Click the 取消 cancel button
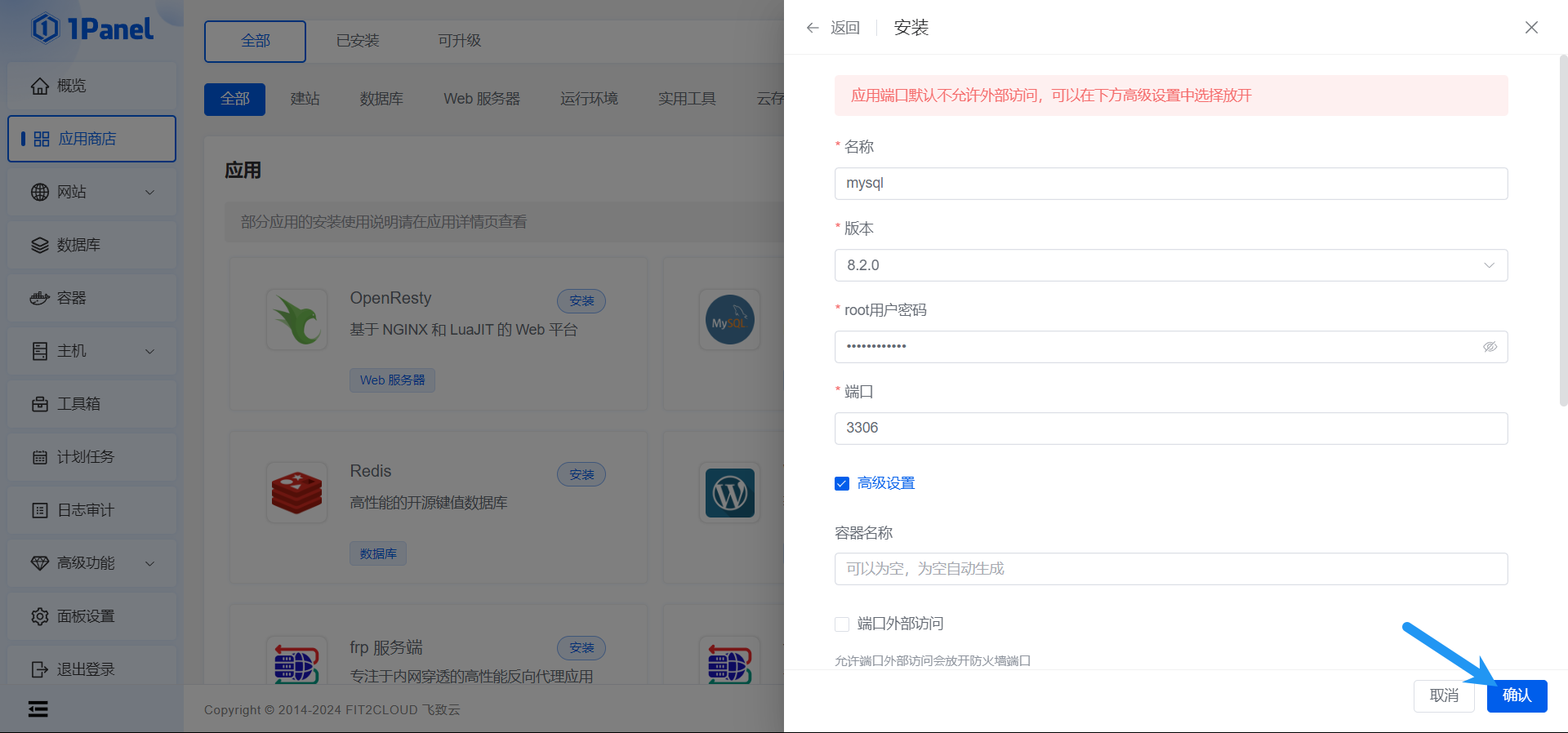This screenshot has width=1568, height=733. [1444, 695]
